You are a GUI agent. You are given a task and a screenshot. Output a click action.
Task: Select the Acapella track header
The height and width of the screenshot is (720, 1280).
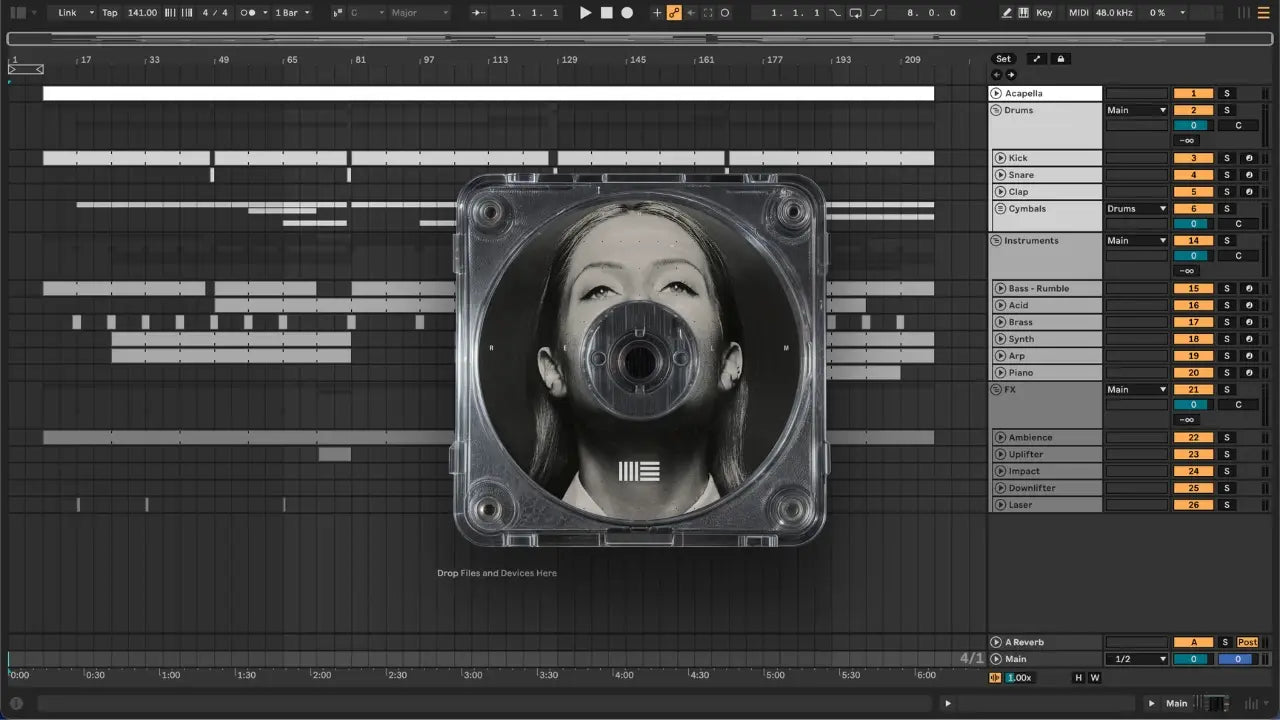click(1045, 93)
